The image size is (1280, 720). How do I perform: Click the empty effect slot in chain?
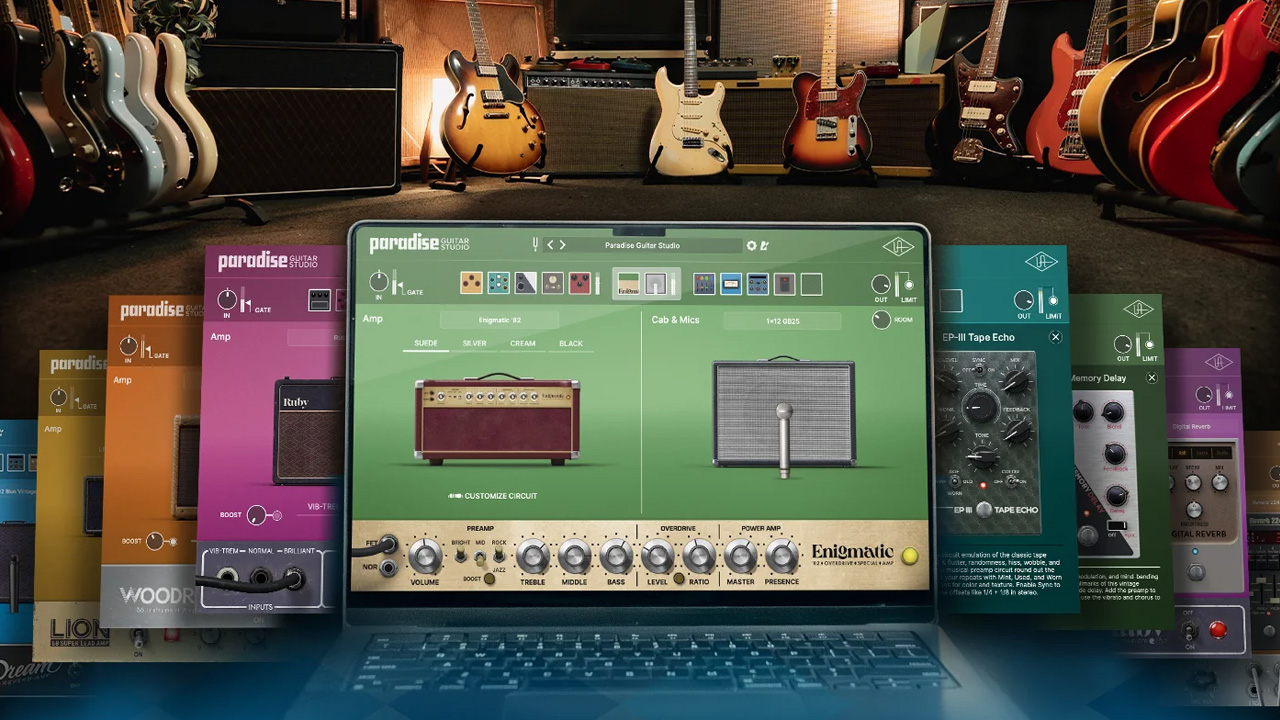click(811, 284)
